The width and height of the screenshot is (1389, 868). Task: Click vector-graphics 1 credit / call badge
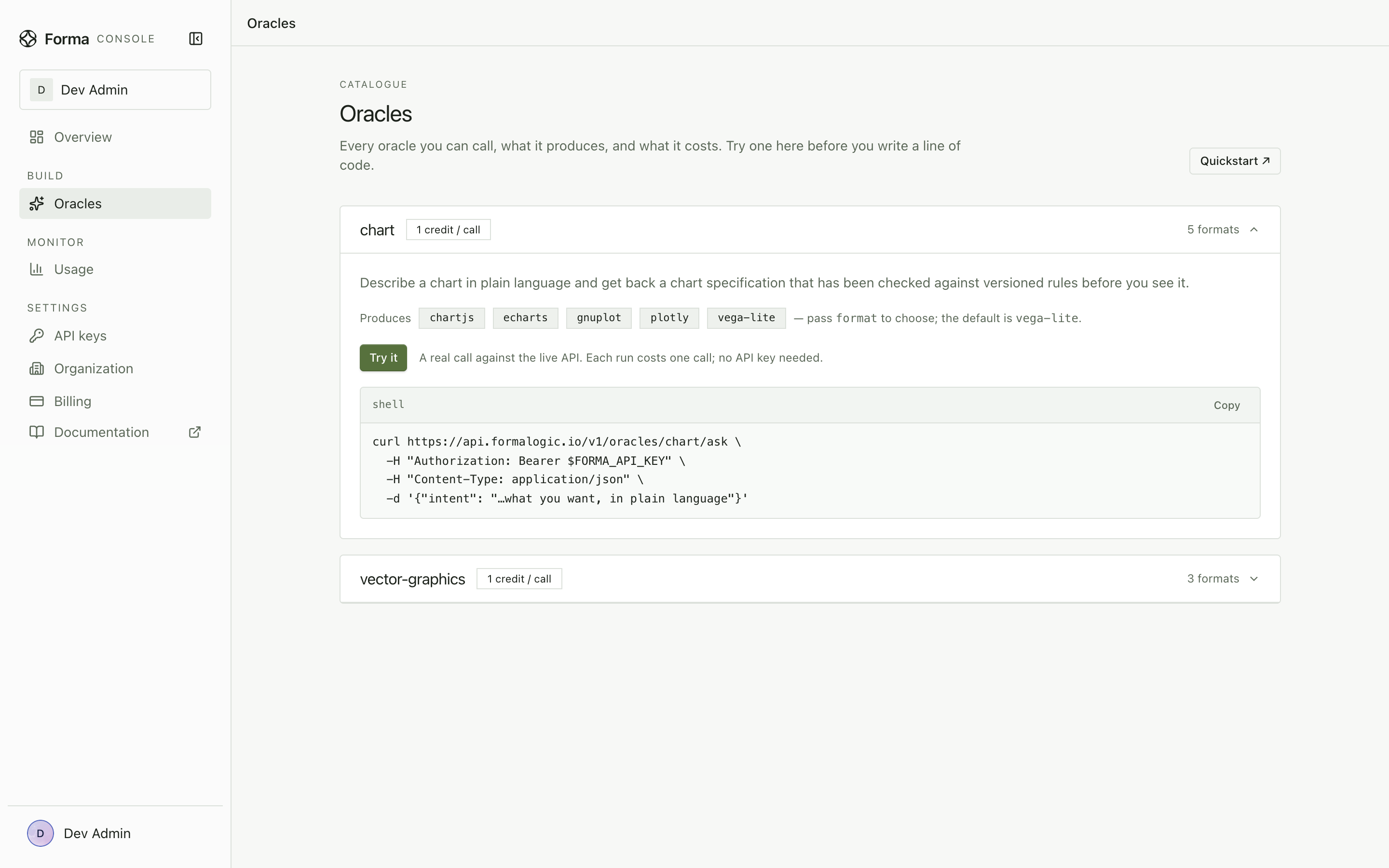(x=519, y=579)
